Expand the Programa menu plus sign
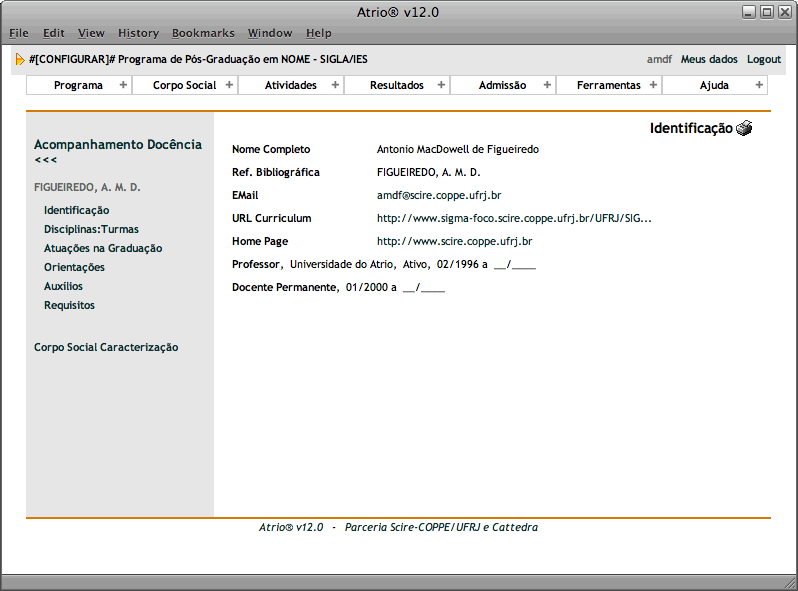The image size is (798, 591). tap(123, 85)
